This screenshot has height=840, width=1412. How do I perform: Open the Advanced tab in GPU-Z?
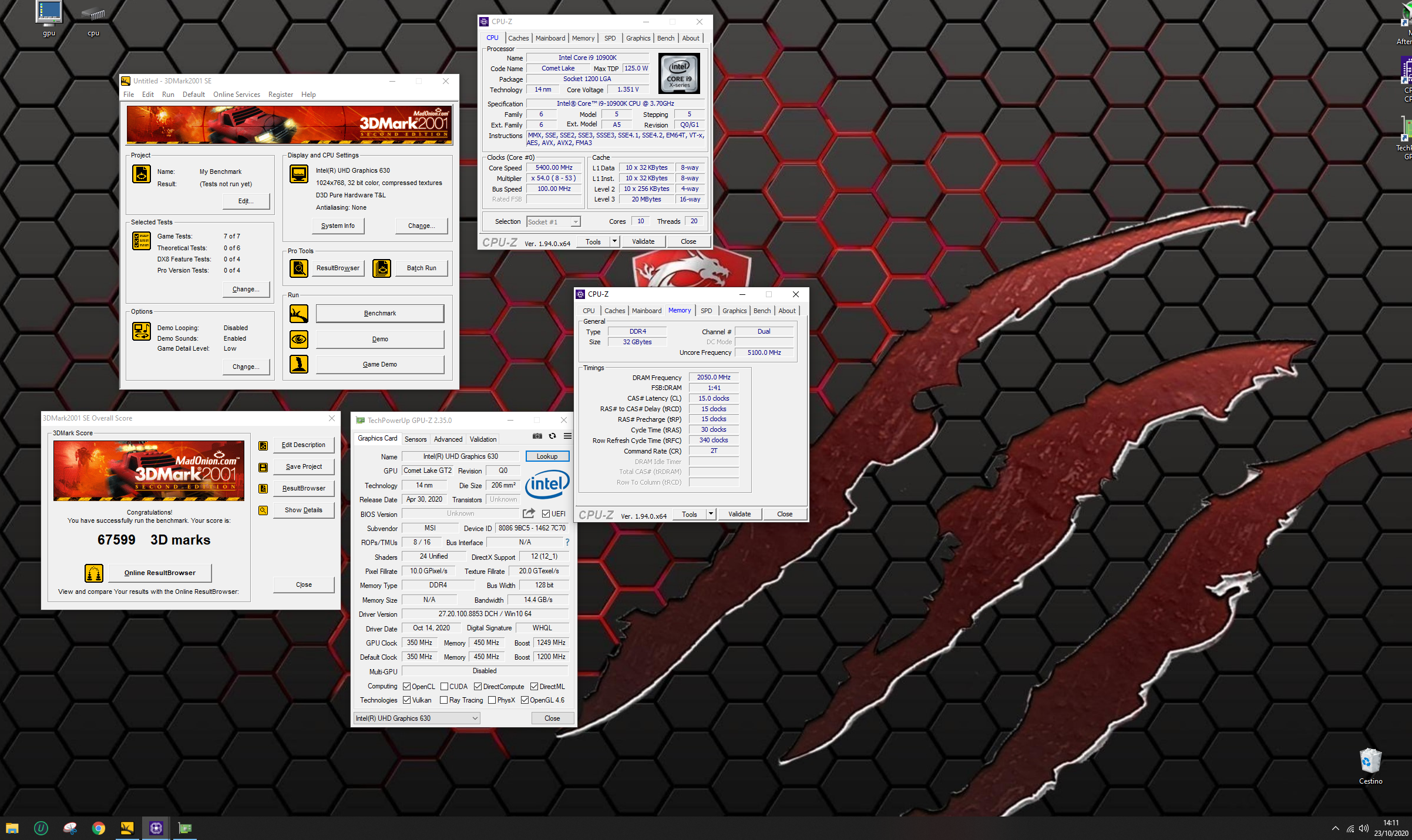coord(448,439)
